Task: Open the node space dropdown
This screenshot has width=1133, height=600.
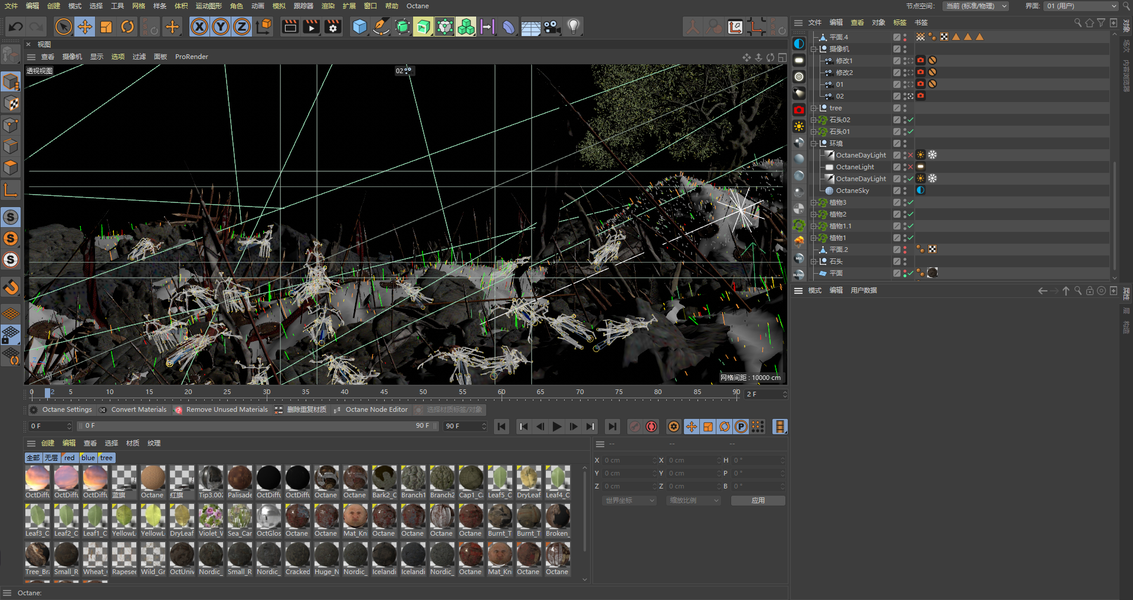Action: (976, 6)
